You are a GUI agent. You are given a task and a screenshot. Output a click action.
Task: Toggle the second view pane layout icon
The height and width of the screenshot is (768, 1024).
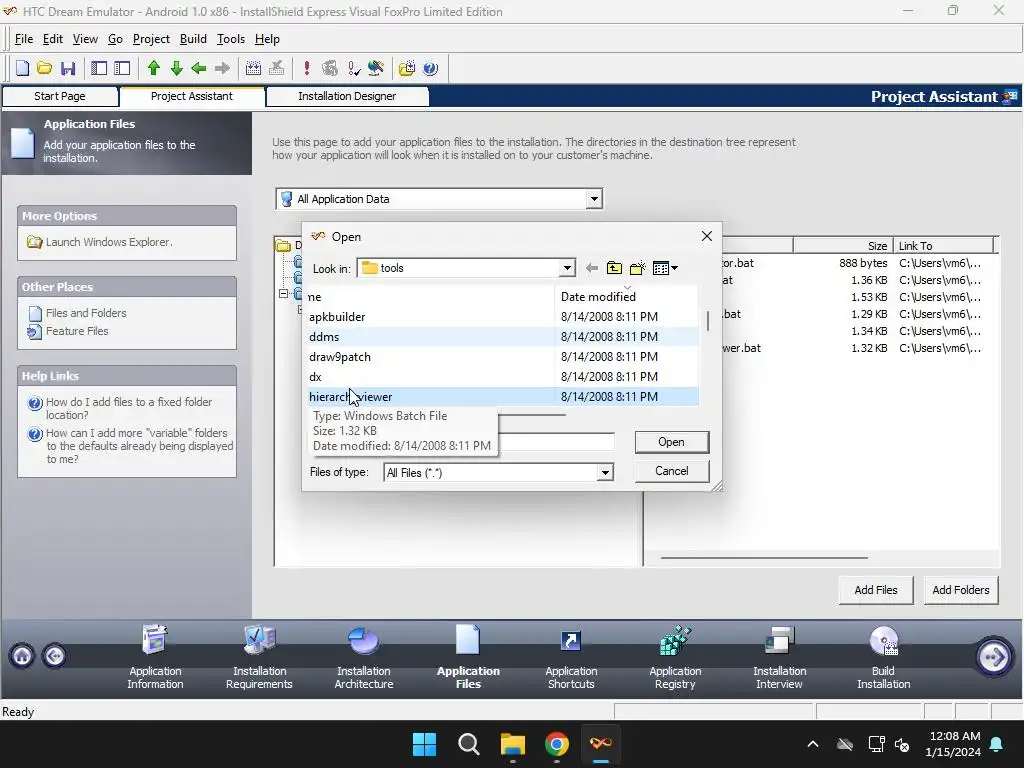[x=122, y=68]
